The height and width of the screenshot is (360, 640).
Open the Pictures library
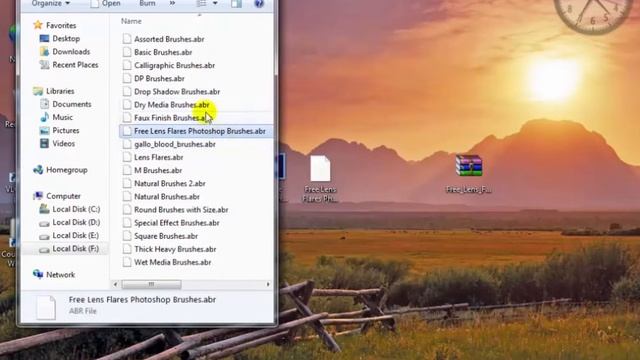tap(59, 130)
